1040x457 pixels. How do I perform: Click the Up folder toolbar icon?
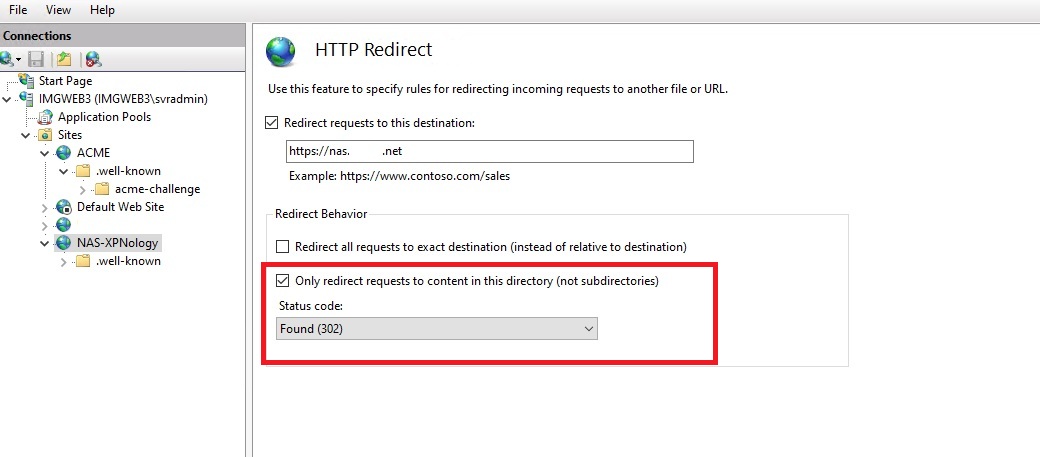pos(64,59)
